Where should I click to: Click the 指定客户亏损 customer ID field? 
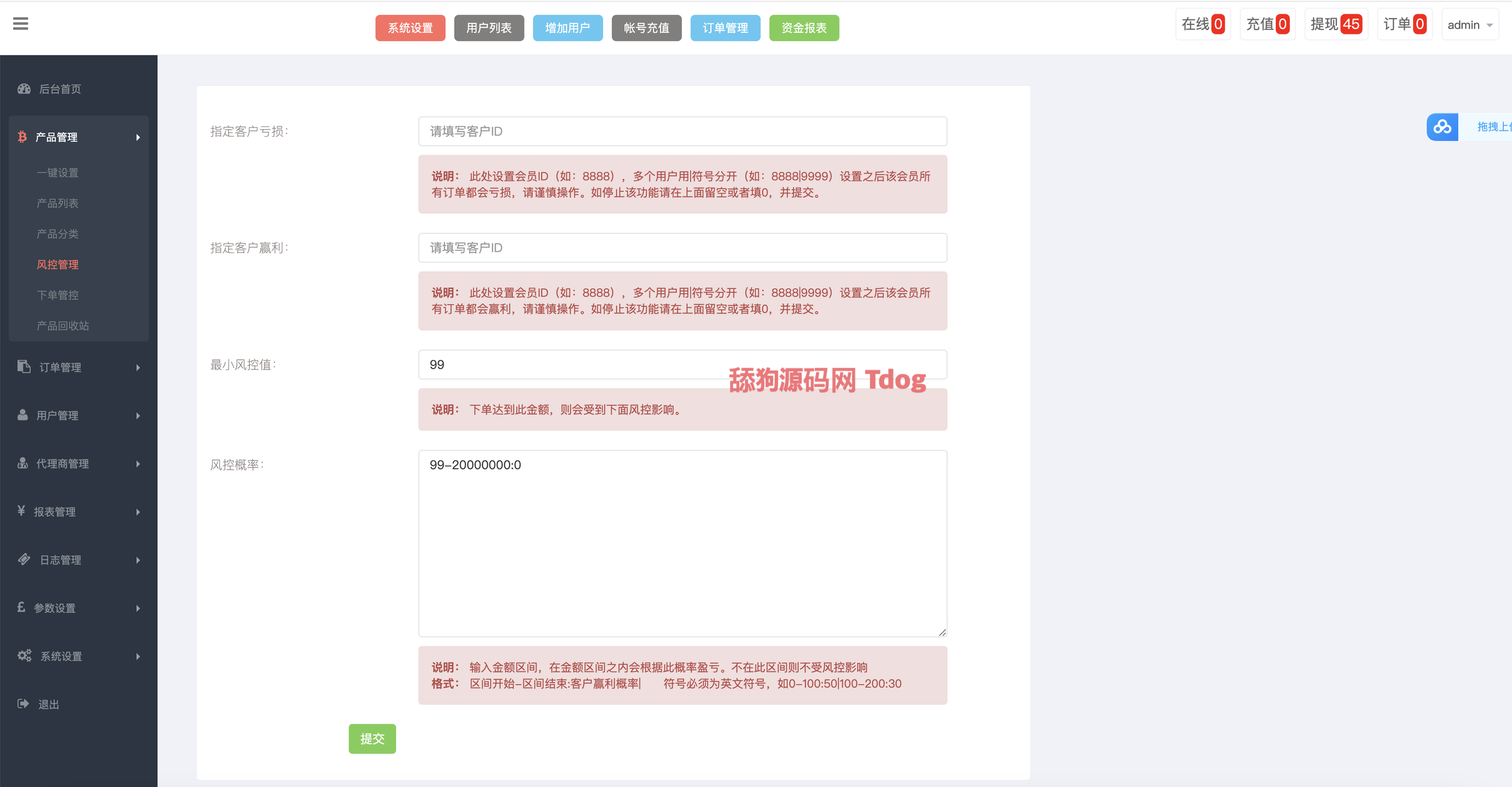pyautogui.click(x=682, y=131)
